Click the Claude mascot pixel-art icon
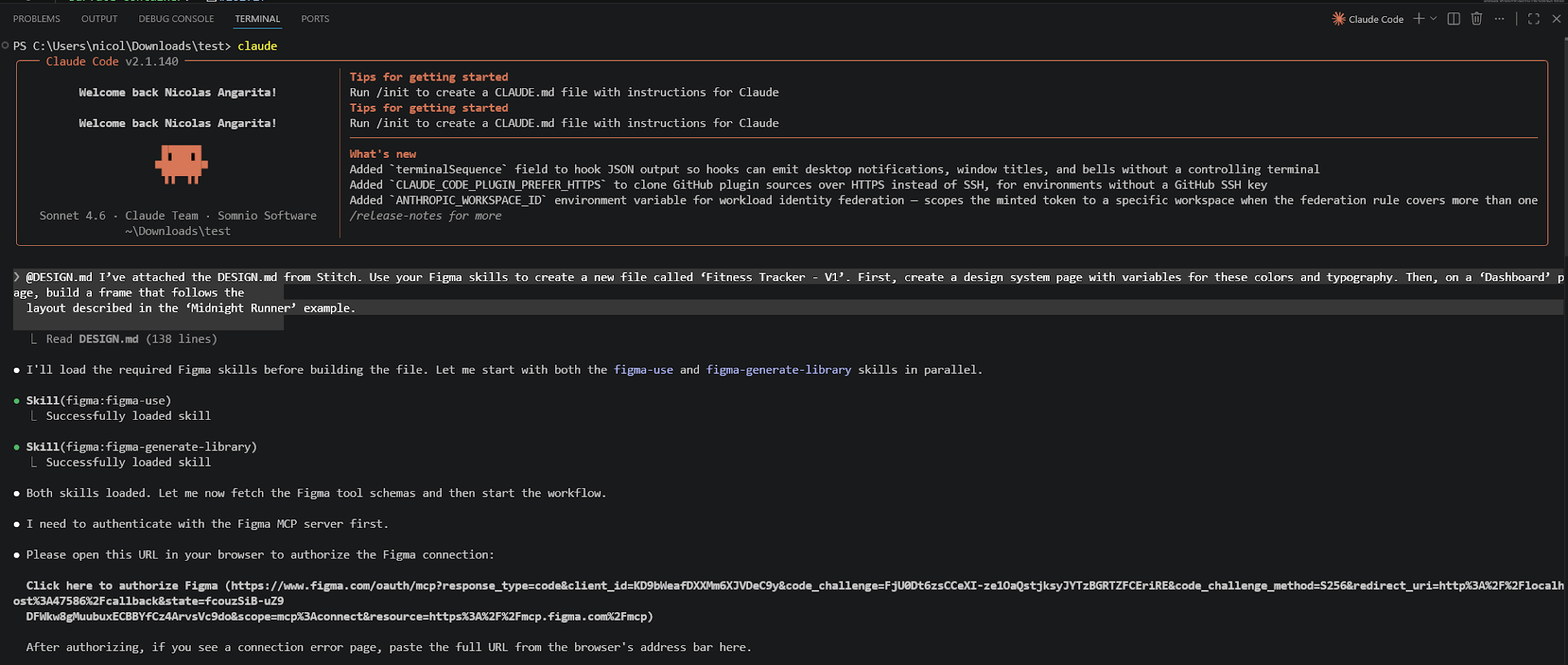1568x665 pixels. tap(181, 165)
